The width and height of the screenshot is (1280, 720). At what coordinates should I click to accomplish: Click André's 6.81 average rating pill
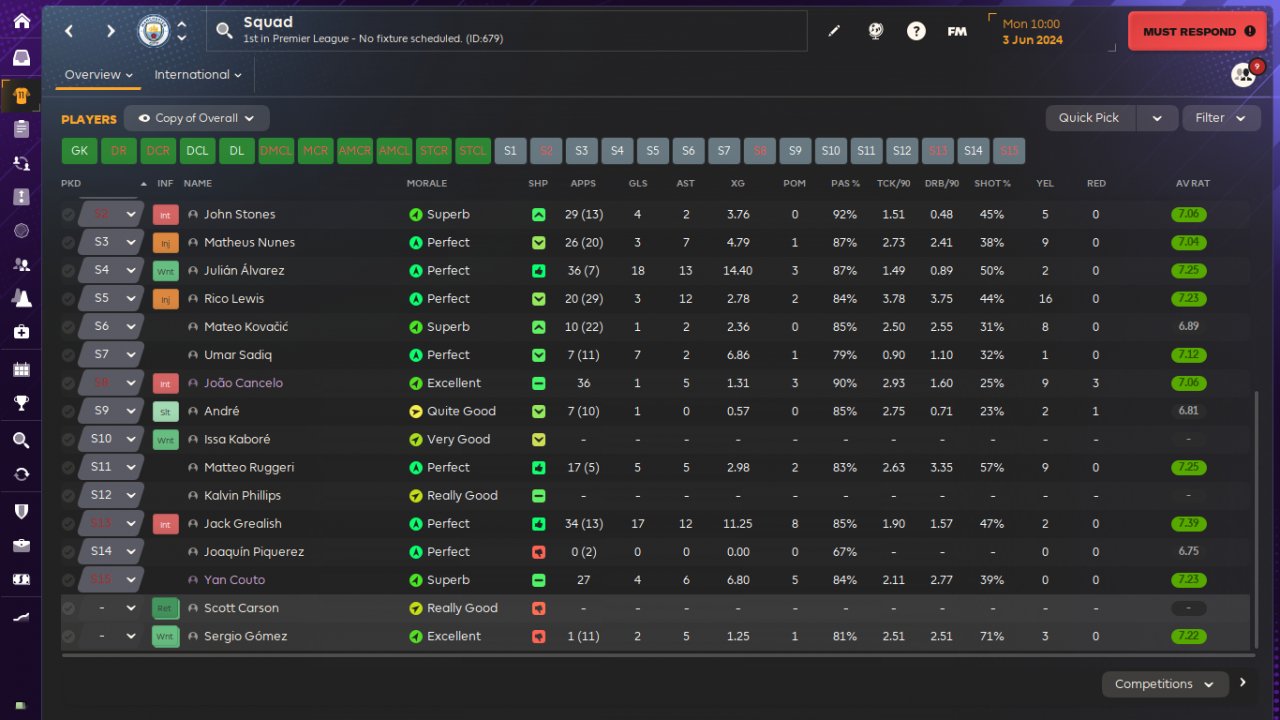(1189, 411)
